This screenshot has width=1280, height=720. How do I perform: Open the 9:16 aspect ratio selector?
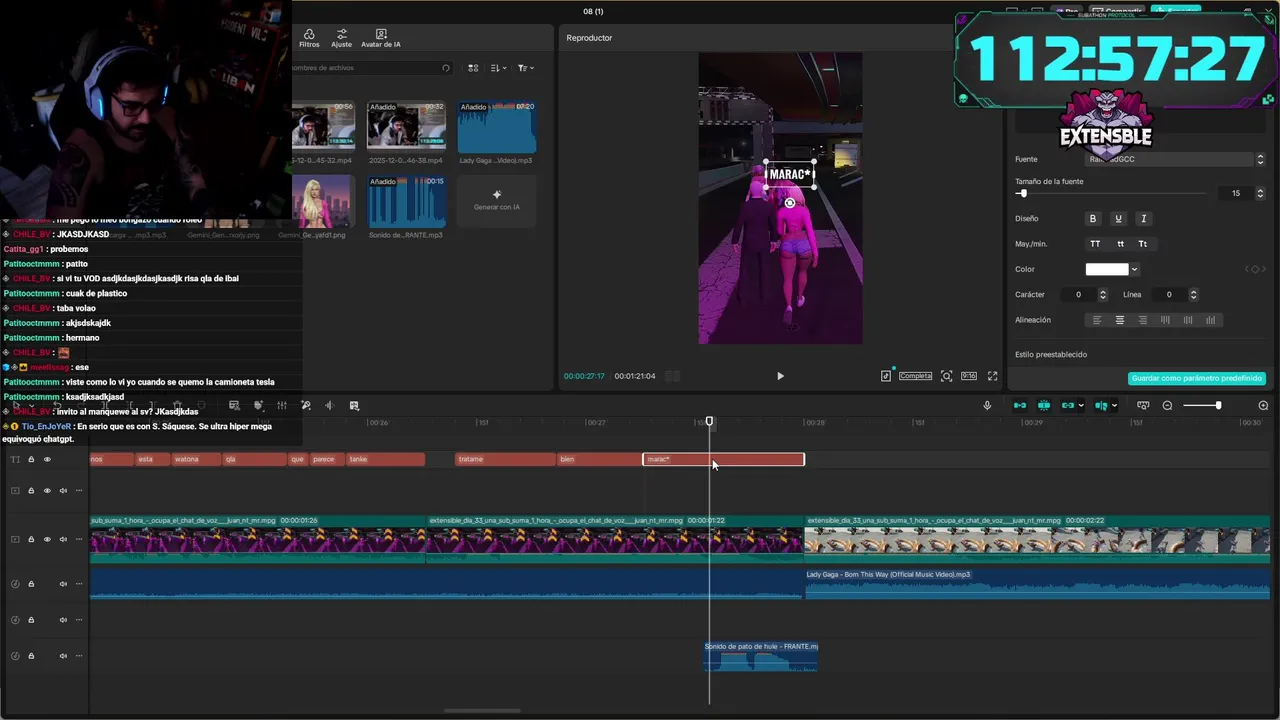coord(969,376)
